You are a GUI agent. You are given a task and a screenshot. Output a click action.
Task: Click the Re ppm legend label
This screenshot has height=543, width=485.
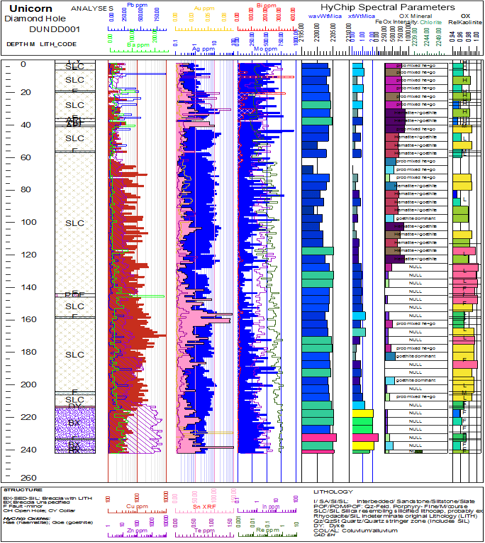click(x=268, y=530)
